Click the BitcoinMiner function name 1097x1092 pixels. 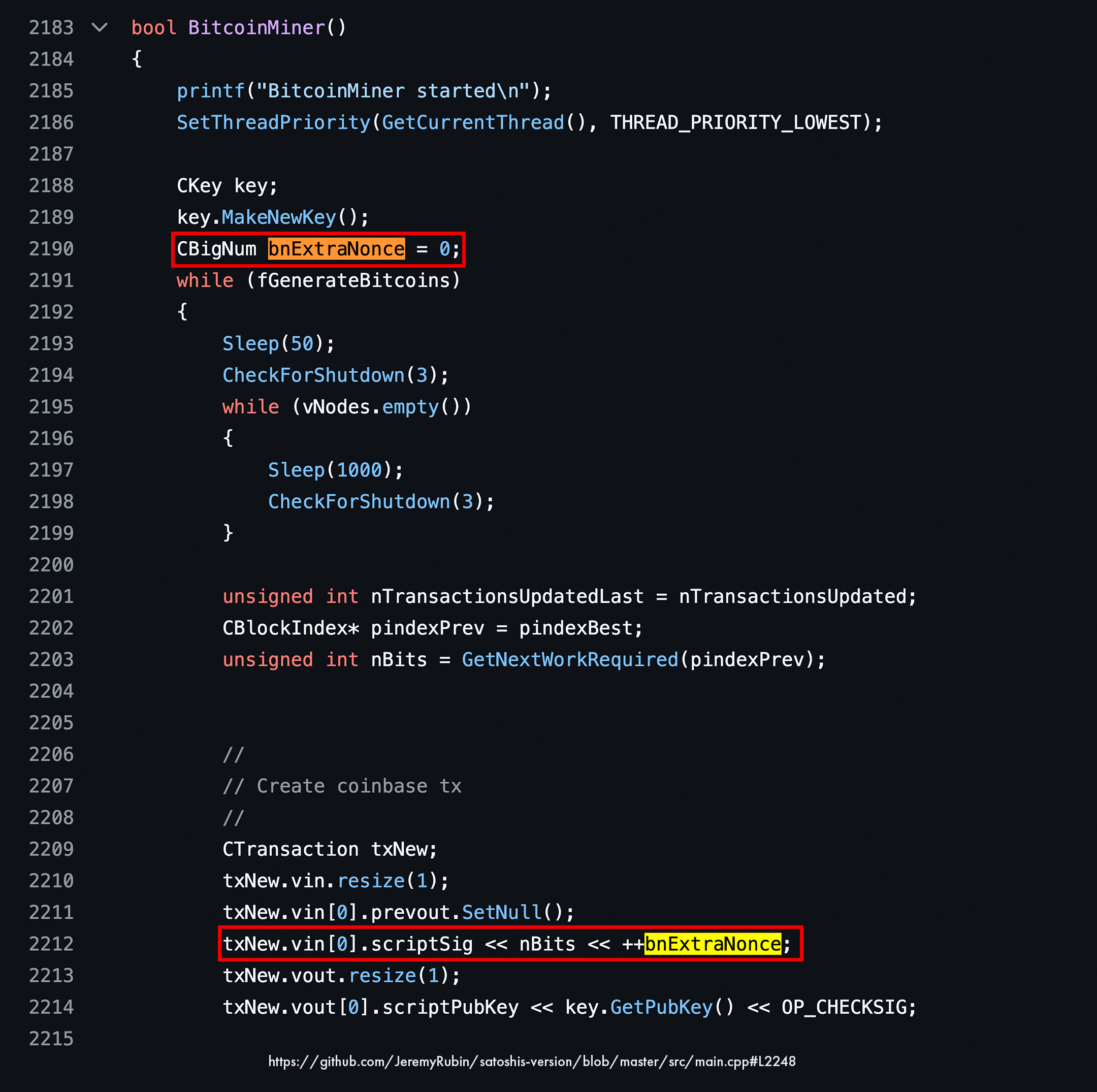[x=256, y=28]
